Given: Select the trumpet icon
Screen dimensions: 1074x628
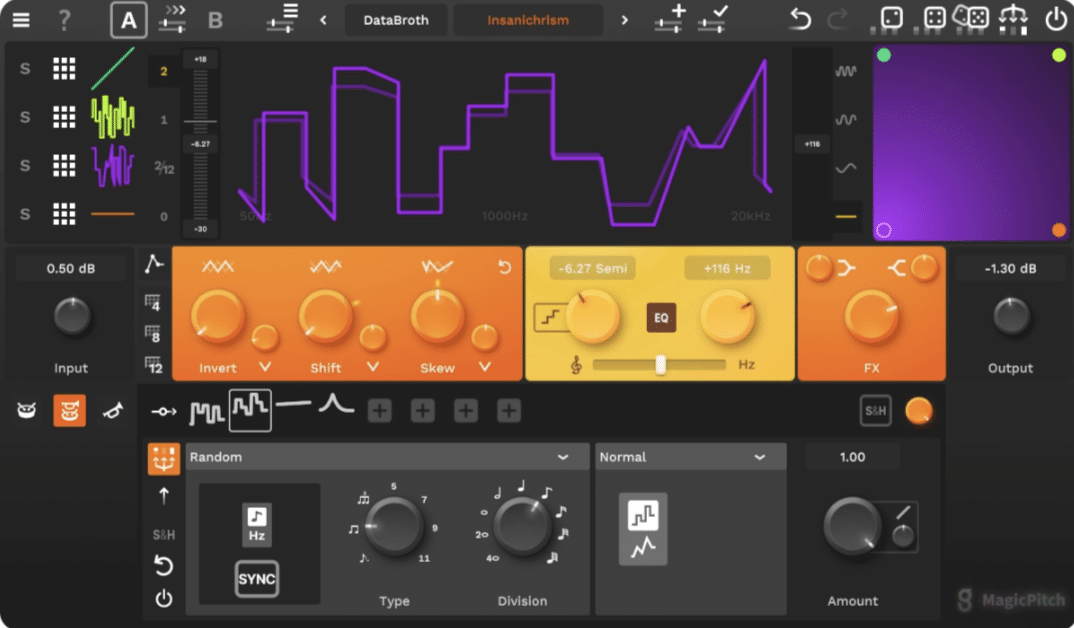Looking at the screenshot, I should tap(112, 411).
